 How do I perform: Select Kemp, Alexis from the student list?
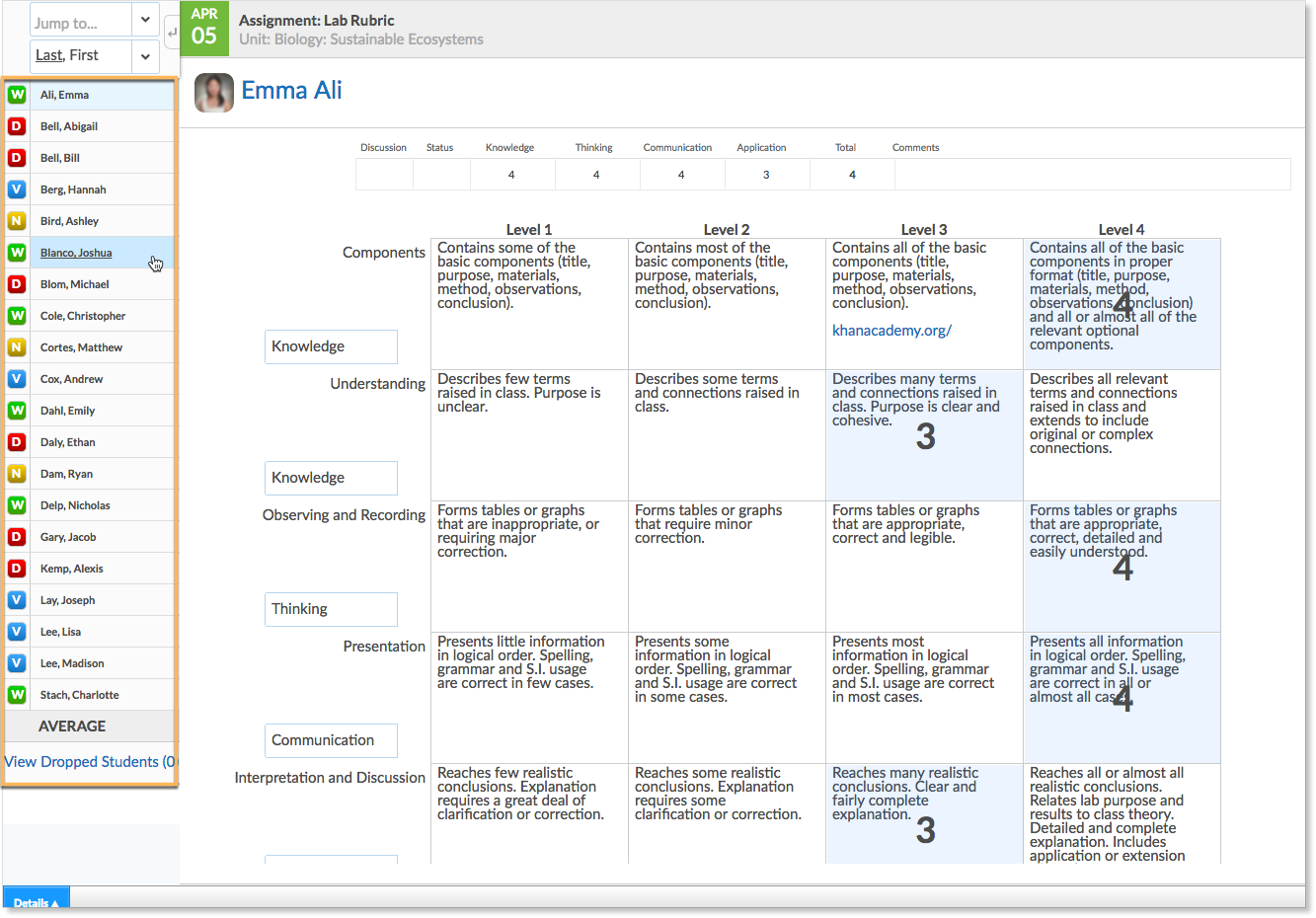(71, 569)
